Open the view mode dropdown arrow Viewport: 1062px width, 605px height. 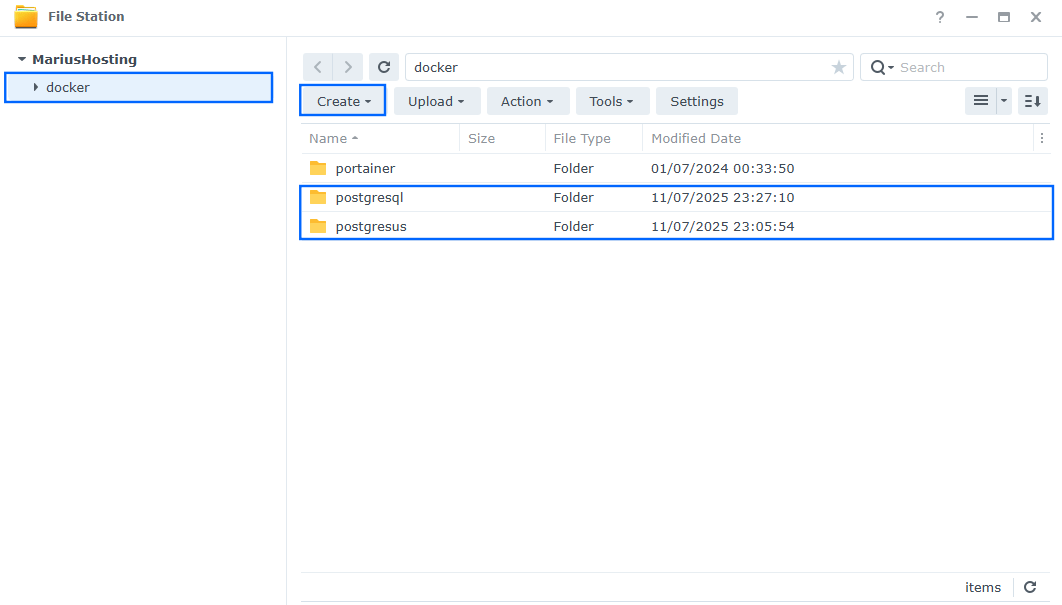[1004, 101]
